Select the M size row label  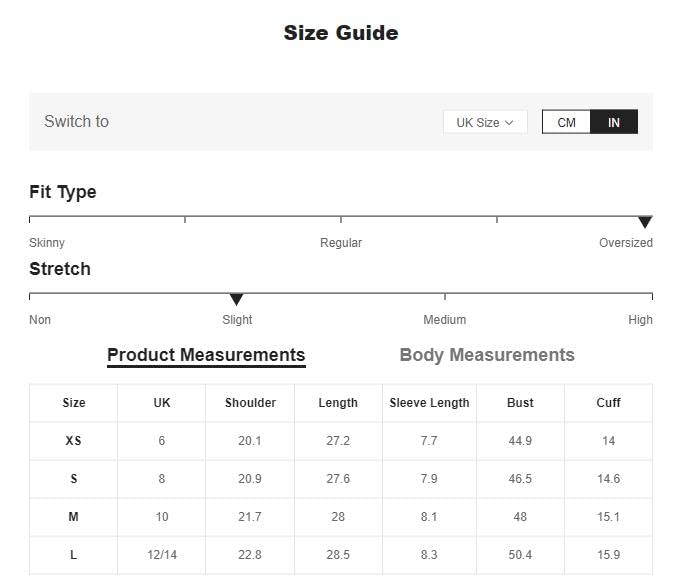(74, 517)
